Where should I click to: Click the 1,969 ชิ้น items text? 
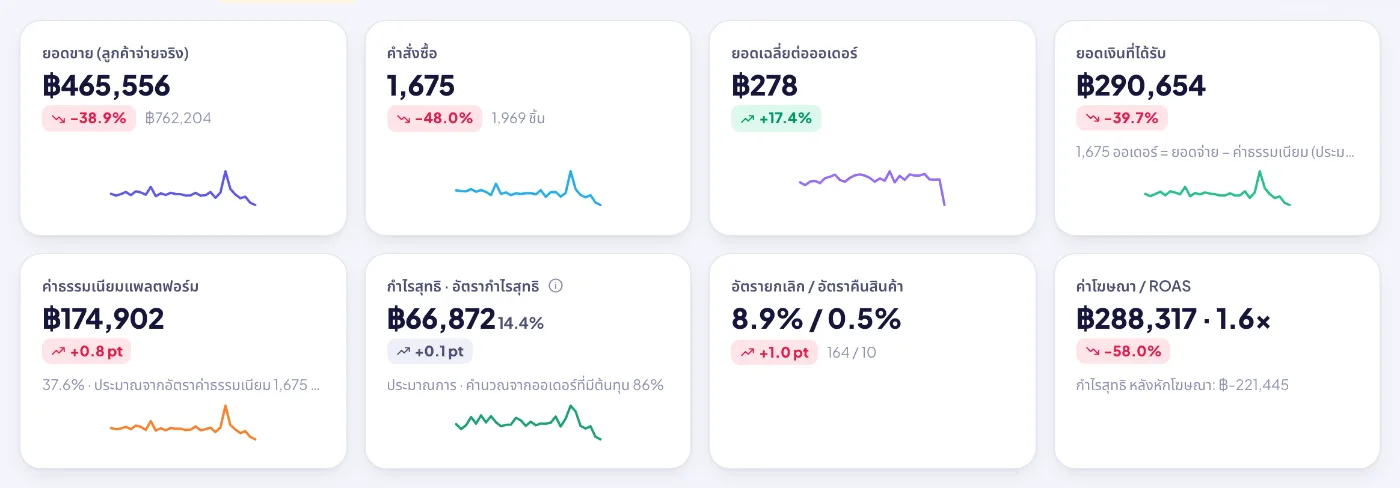[x=518, y=118]
